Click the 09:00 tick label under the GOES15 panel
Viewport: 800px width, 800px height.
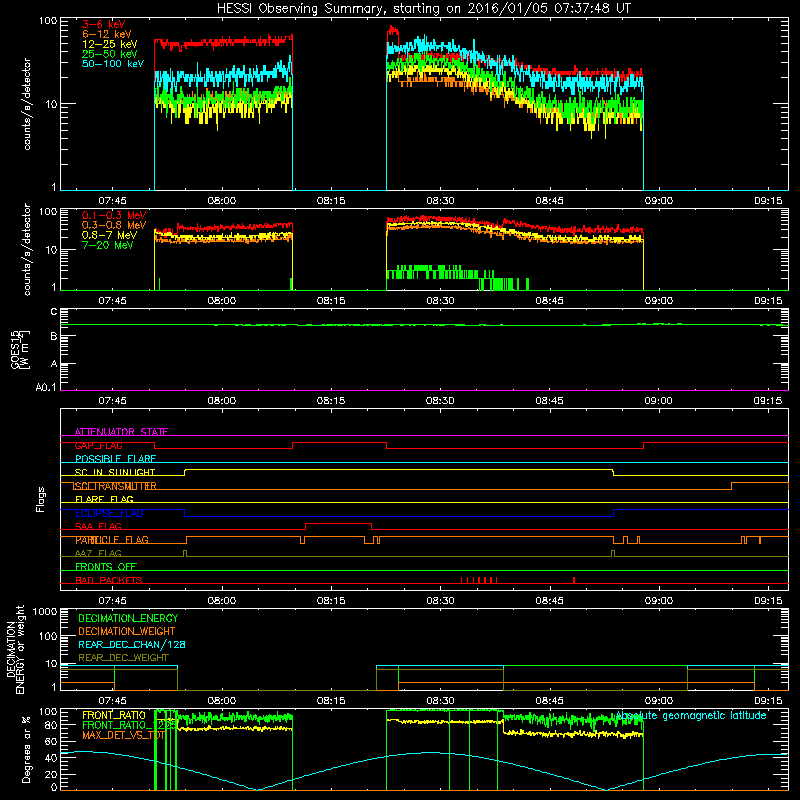coord(658,401)
